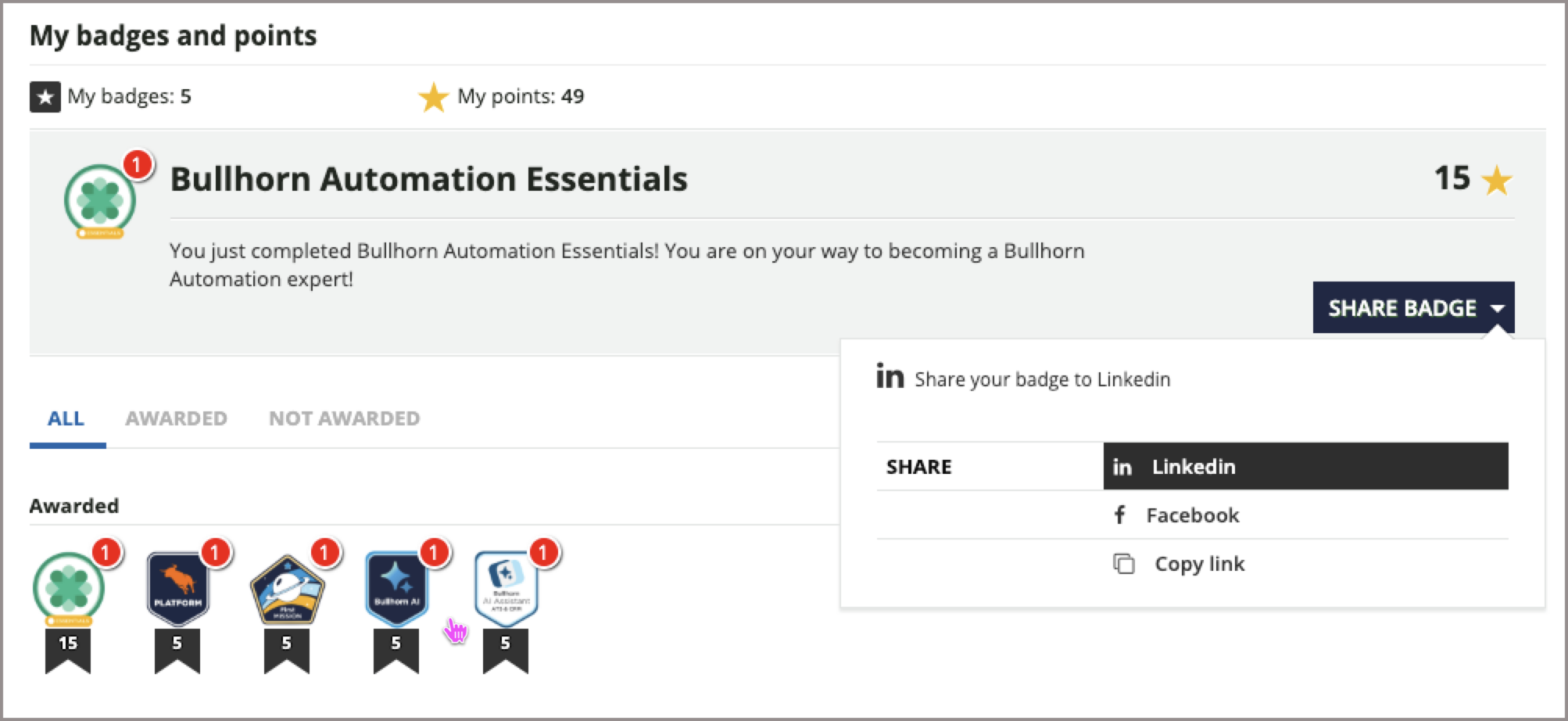Screen dimensions: 1568x721
Task: Select the green Essentials badge under Awarded
Action: pyautogui.click(x=69, y=589)
